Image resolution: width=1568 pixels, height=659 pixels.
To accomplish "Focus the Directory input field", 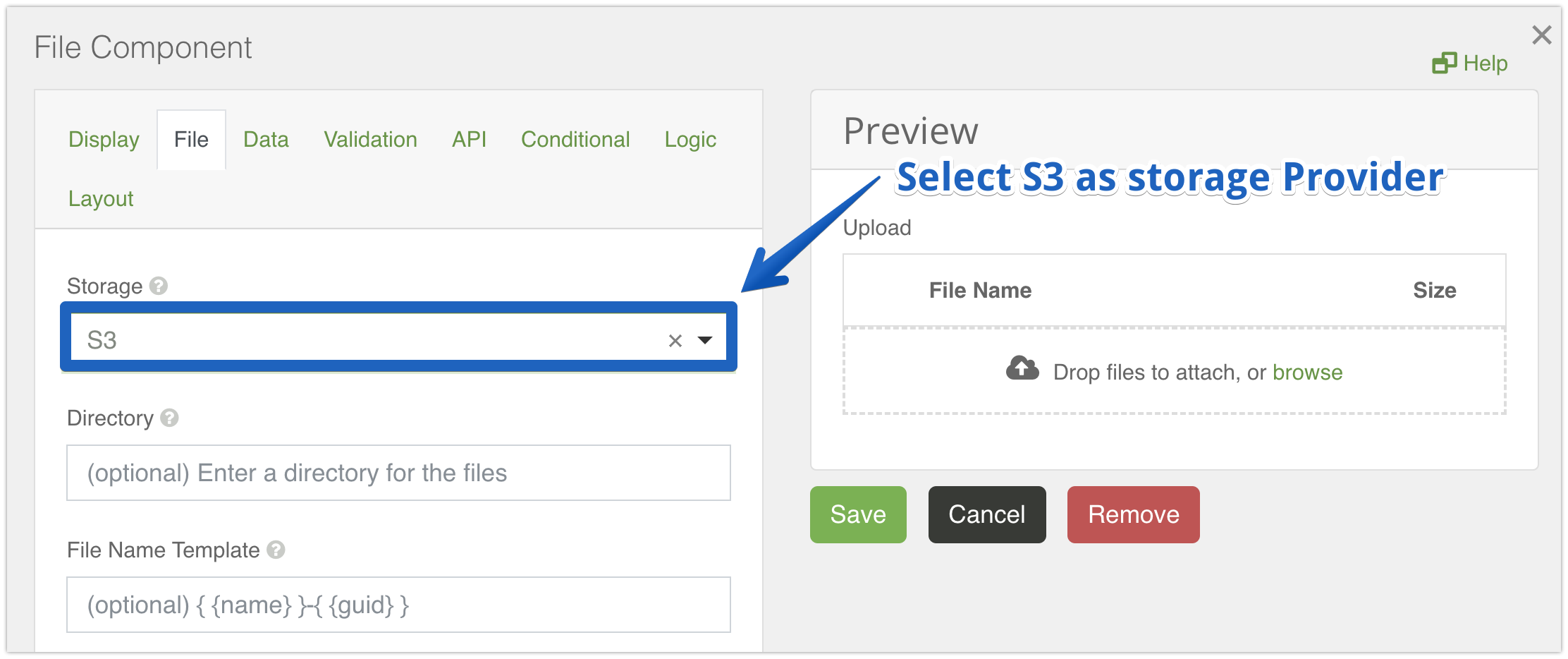I will click(x=398, y=473).
